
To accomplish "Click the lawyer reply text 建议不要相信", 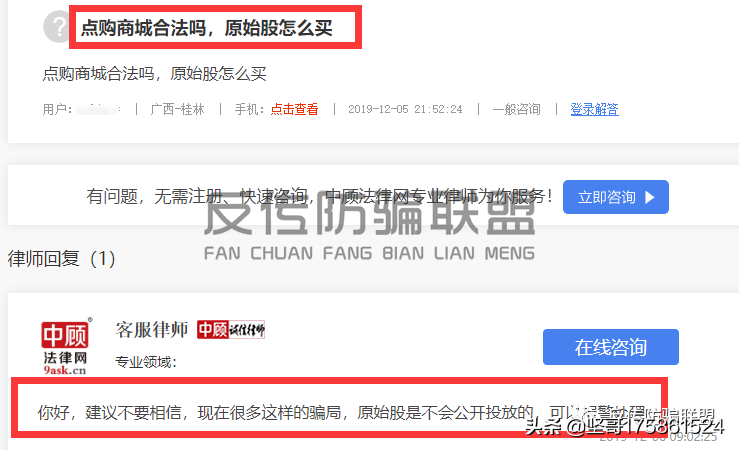I will 133,413.
